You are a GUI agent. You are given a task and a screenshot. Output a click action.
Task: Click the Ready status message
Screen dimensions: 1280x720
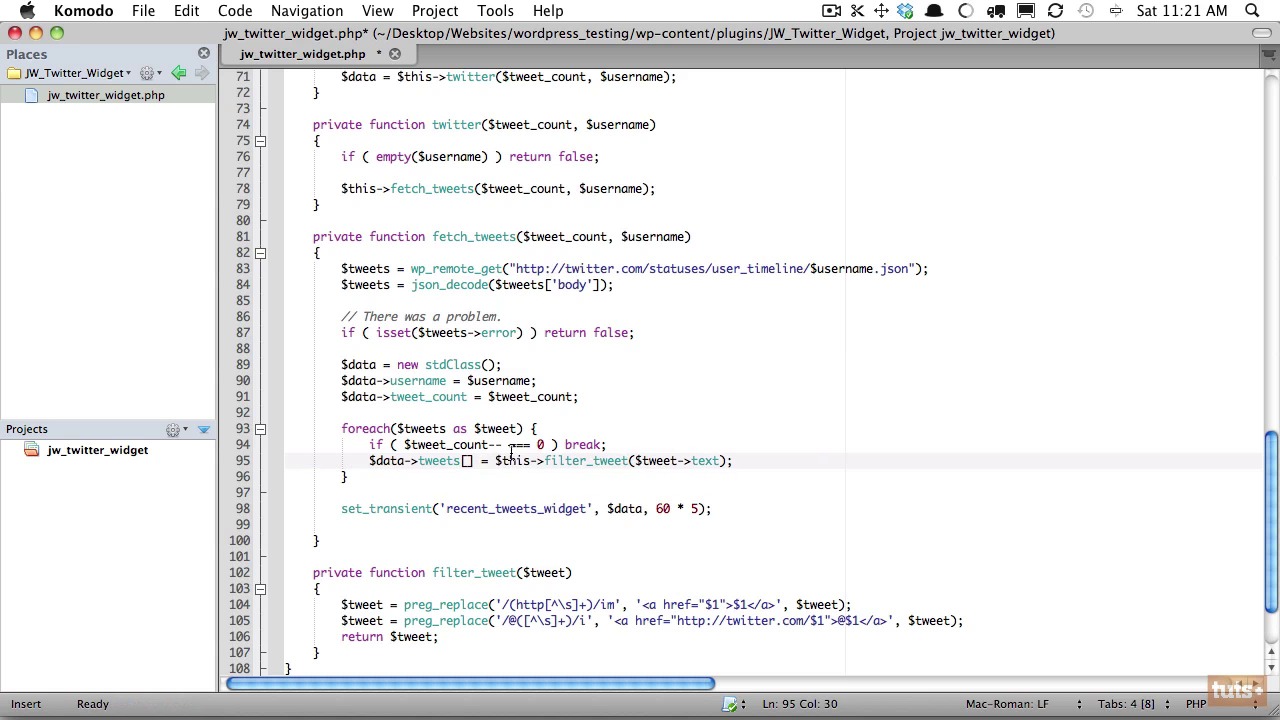click(x=93, y=704)
